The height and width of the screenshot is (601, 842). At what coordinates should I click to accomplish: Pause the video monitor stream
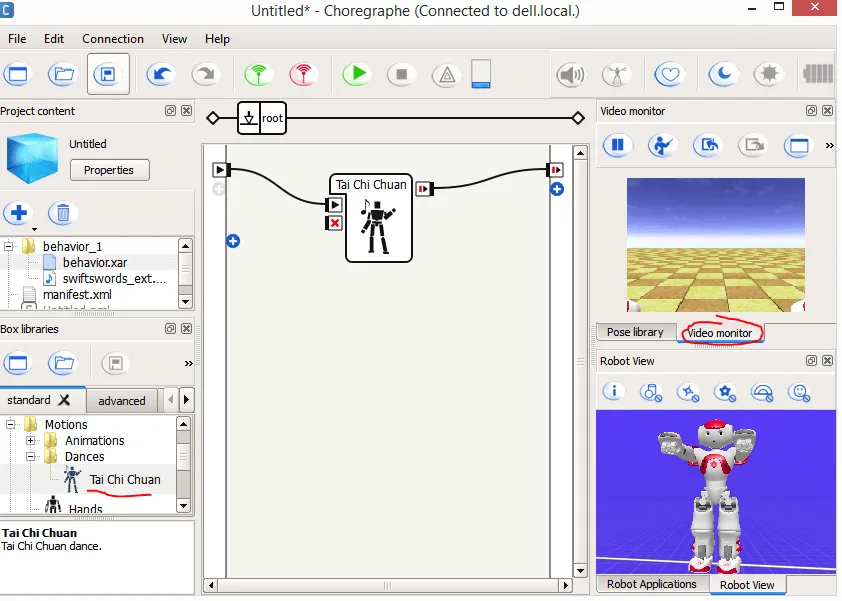[x=618, y=145]
